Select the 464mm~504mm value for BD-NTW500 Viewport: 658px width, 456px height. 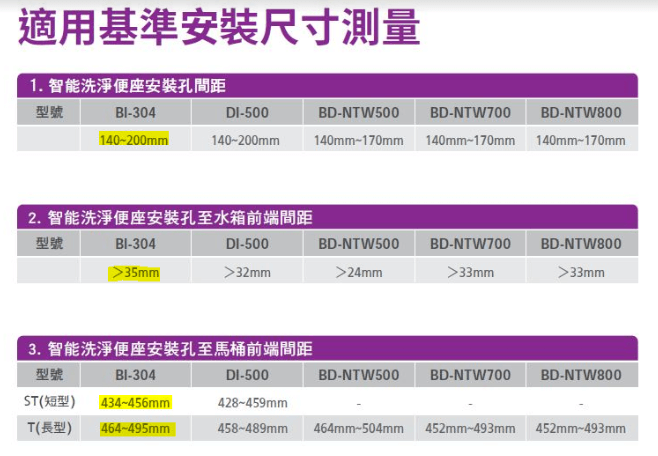coord(359,428)
